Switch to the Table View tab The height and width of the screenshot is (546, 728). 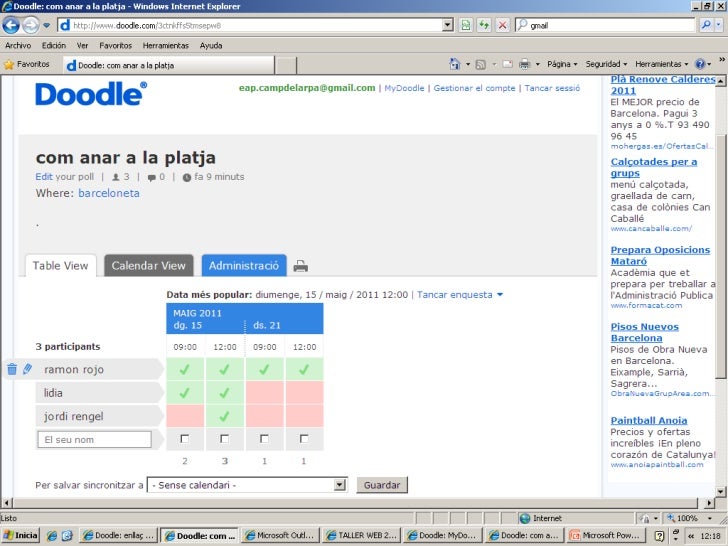click(x=60, y=266)
